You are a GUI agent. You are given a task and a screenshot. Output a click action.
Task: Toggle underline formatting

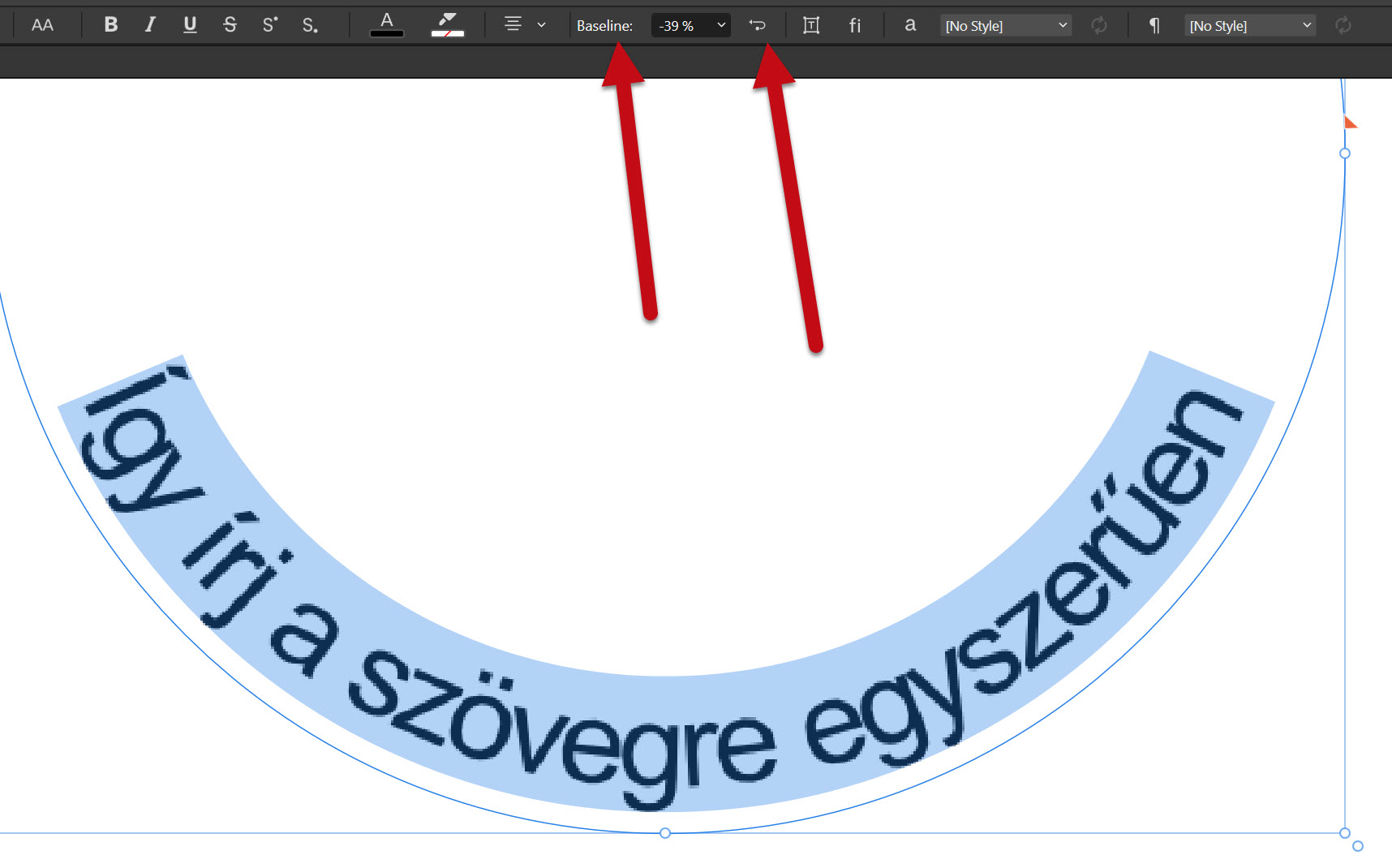click(x=190, y=25)
